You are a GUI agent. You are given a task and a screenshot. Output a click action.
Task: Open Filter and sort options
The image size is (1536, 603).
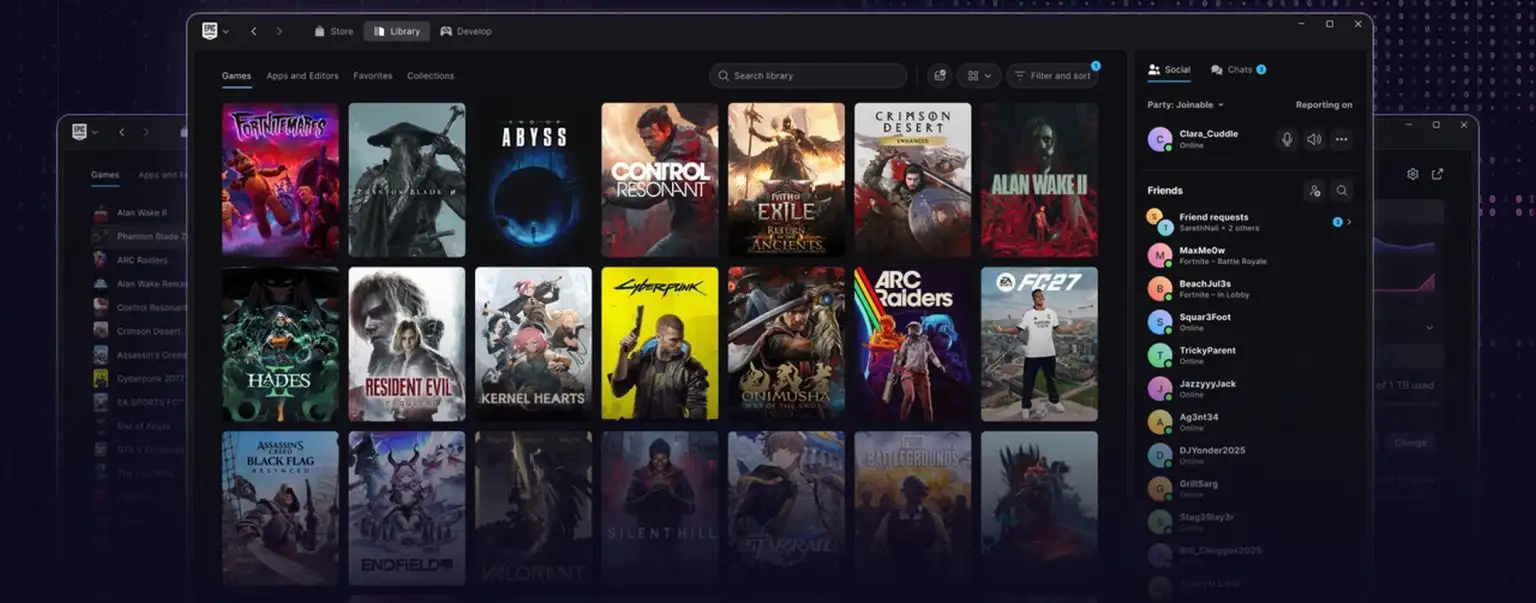[1052, 76]
